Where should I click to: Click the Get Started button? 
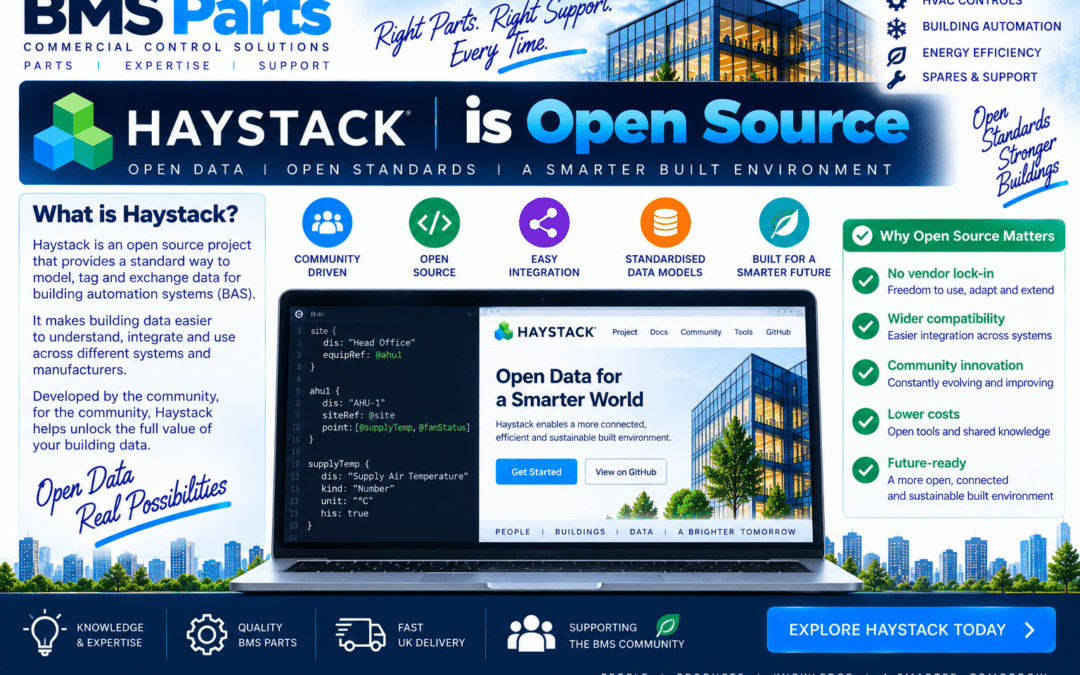point(536,472)
